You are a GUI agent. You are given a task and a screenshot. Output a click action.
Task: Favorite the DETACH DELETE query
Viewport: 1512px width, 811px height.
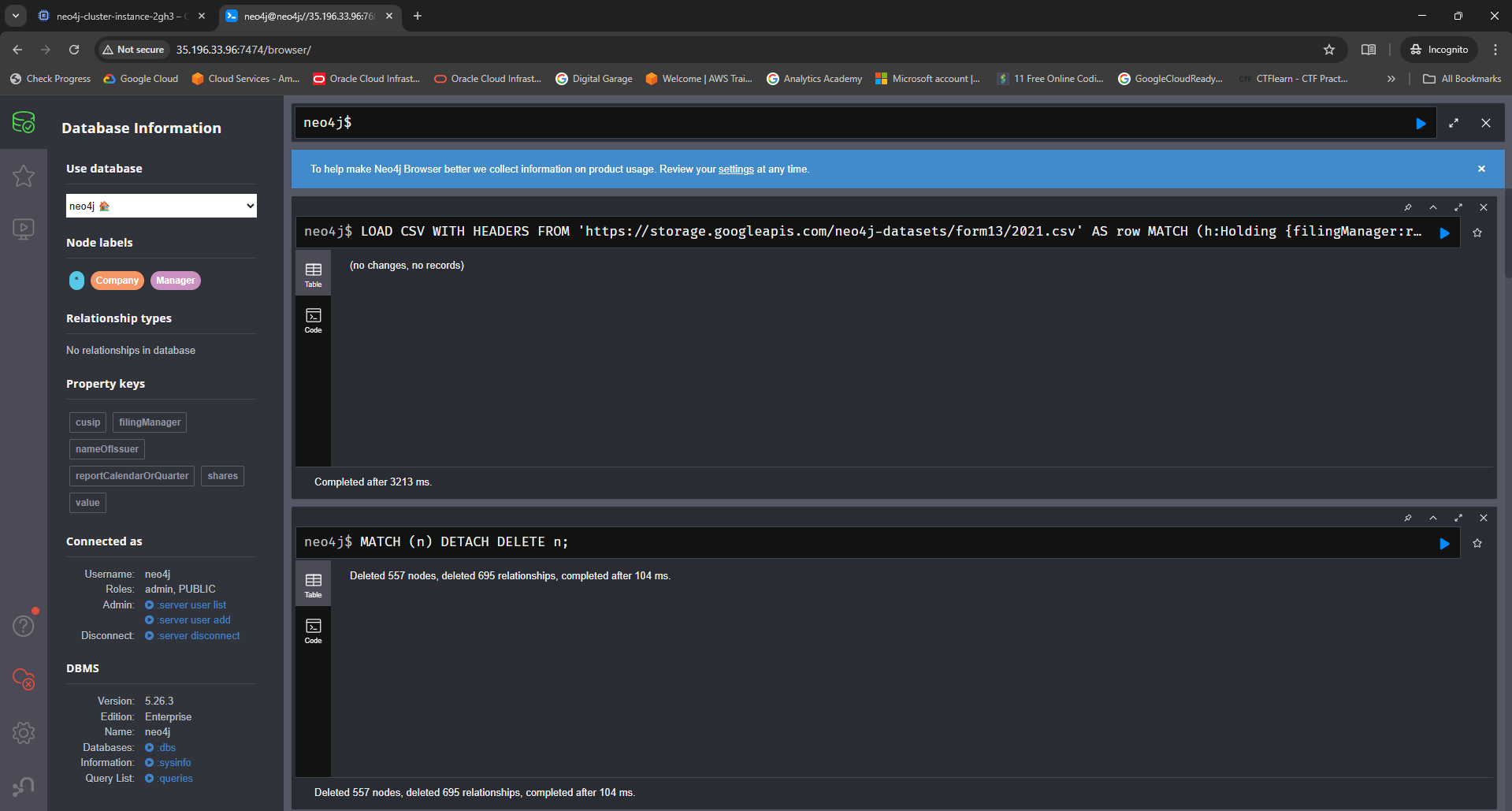coord(1477,543)
